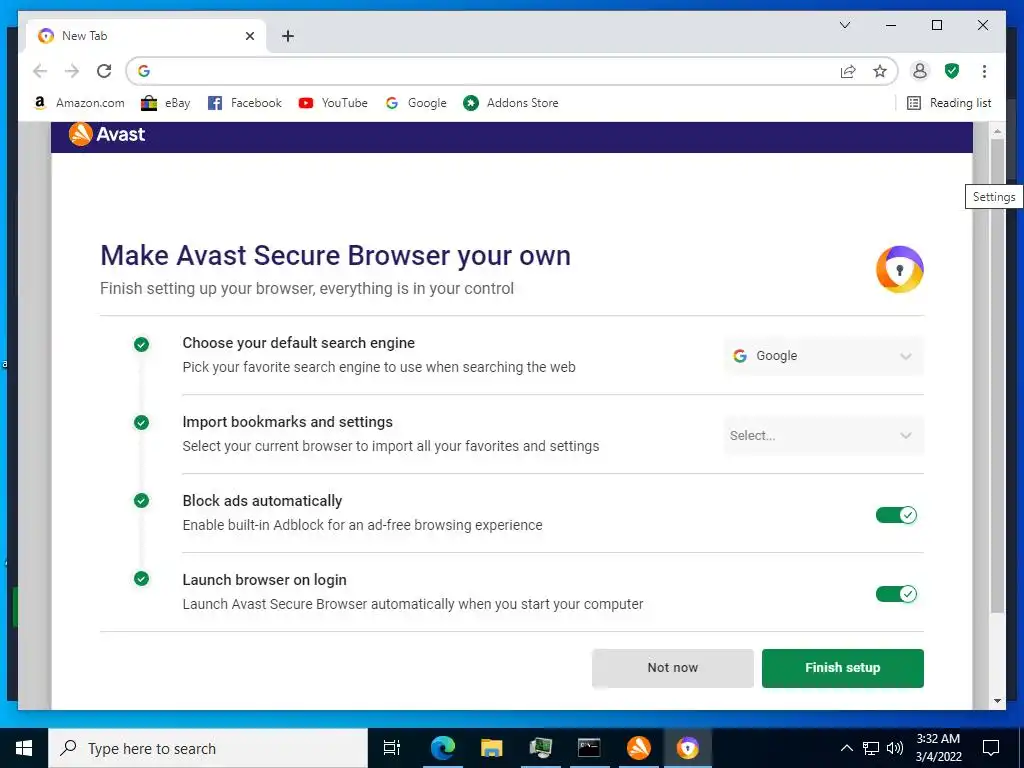Click the address bar input field
1024x768 pixels.
493,71
